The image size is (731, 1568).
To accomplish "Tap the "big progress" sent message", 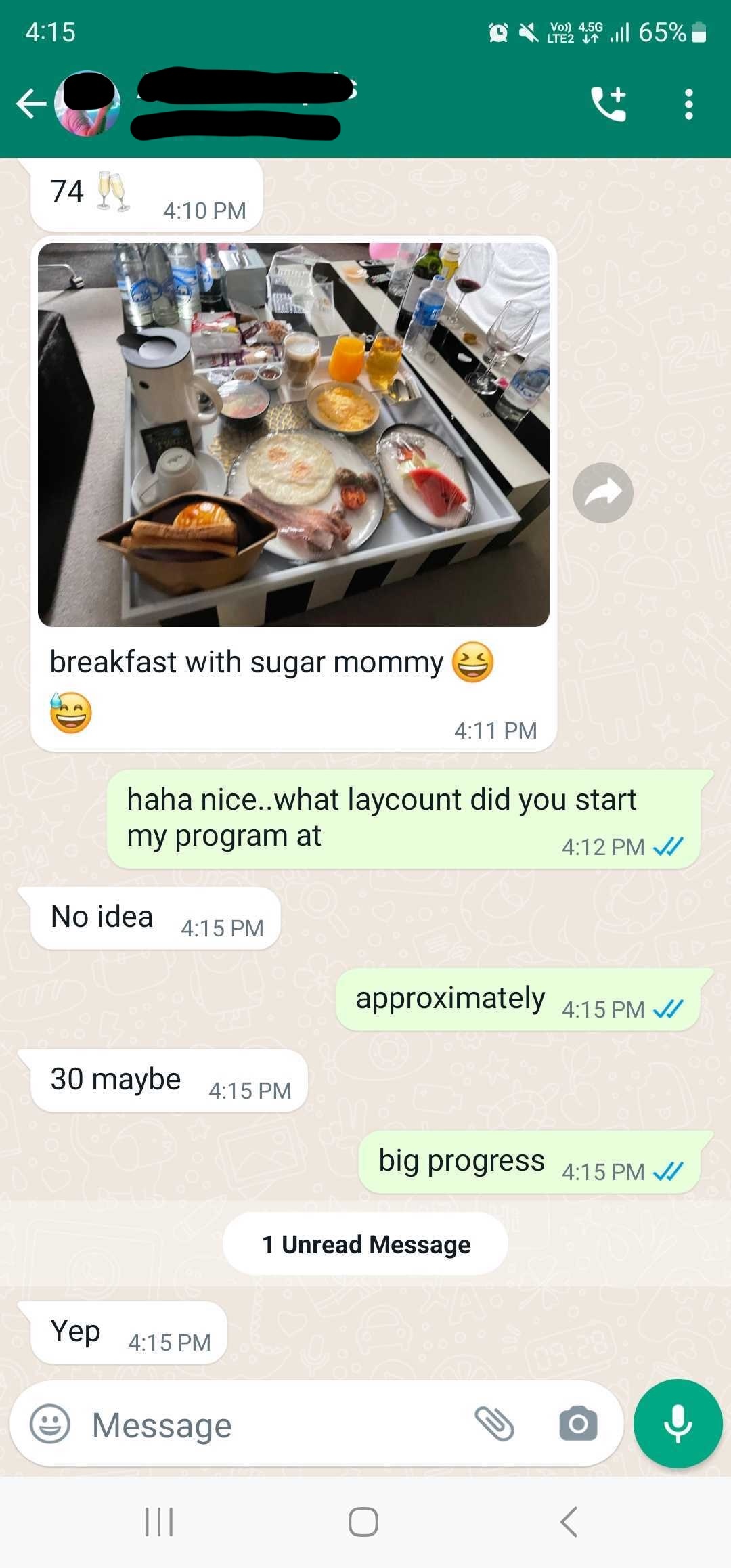I will 530,1162.
